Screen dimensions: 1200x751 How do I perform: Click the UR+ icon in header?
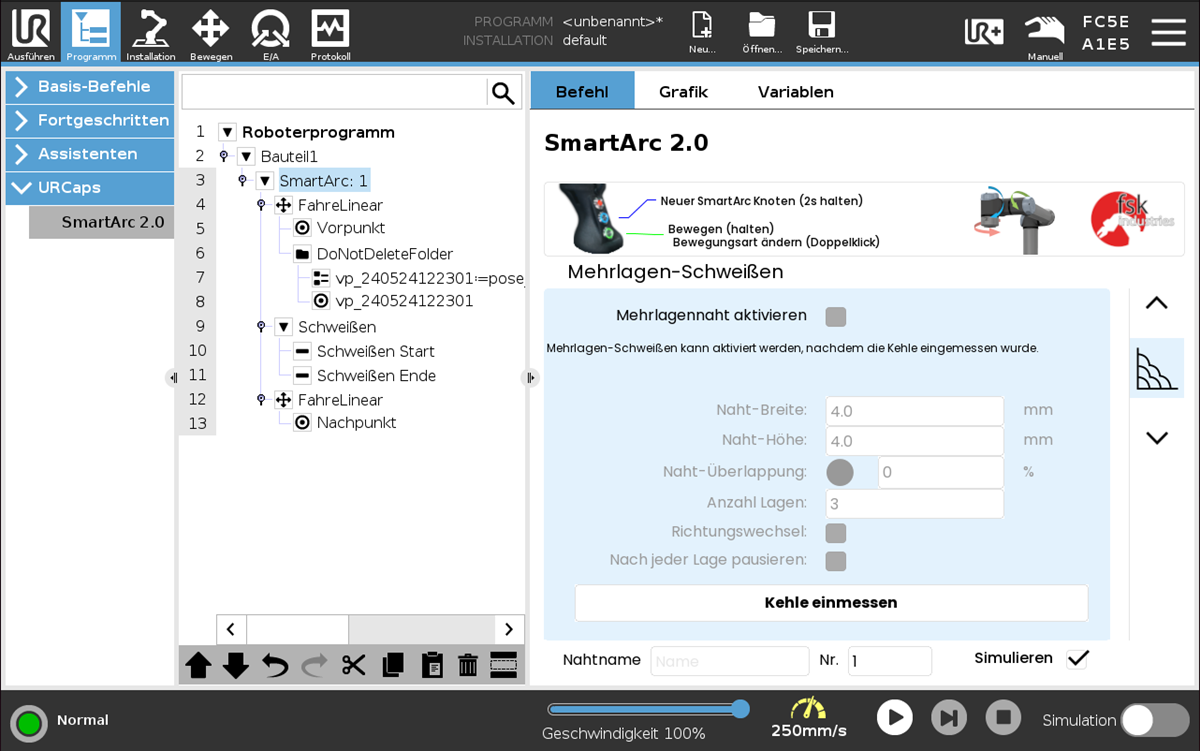click(x=984, y=32)
